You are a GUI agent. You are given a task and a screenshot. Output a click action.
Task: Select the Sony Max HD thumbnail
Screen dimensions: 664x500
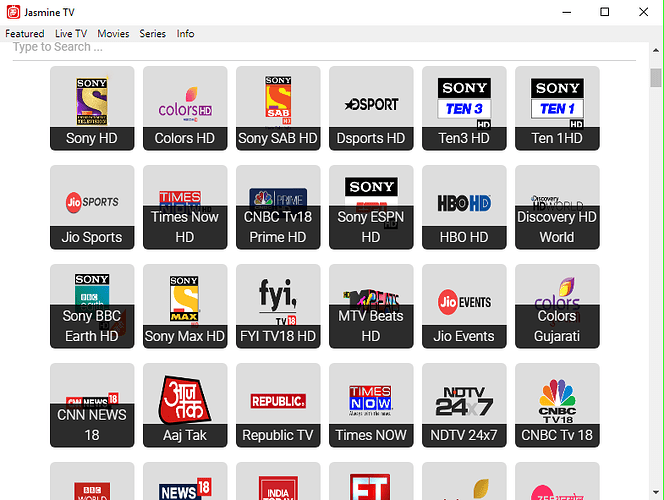click(185, 307)
